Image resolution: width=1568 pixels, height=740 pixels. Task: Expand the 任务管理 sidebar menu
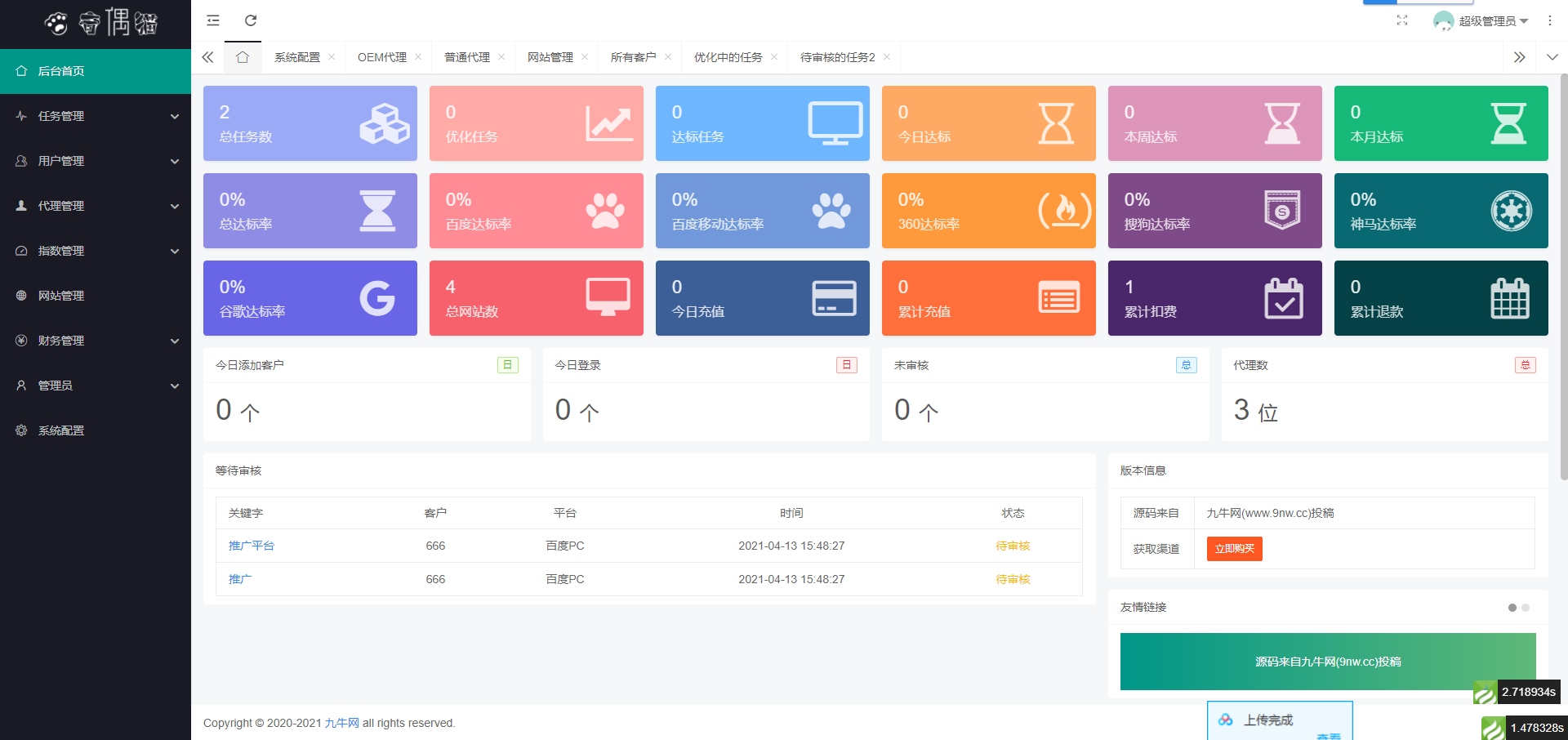point(96,116)
